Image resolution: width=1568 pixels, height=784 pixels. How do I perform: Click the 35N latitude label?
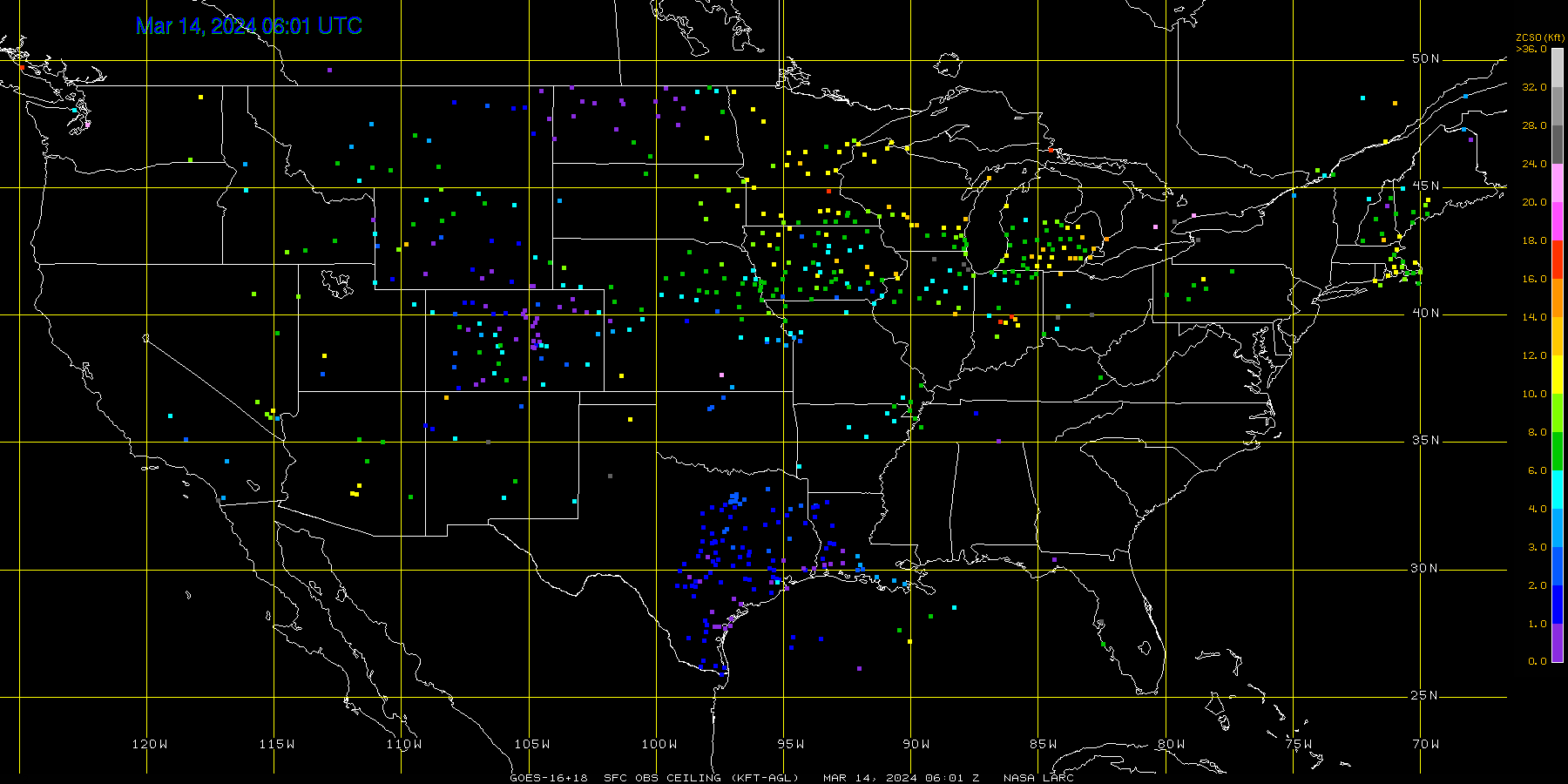click(1426, 440)
